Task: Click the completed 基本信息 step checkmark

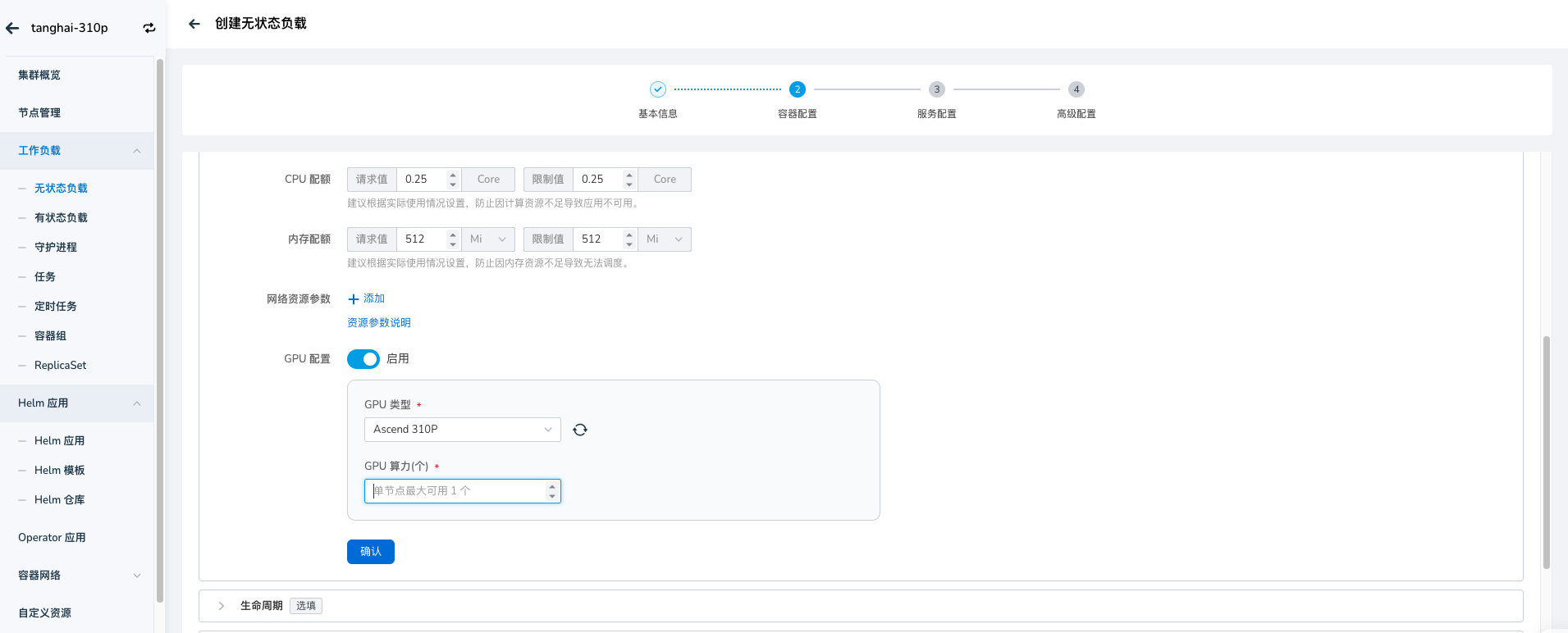Action: [x=657, y=89]
